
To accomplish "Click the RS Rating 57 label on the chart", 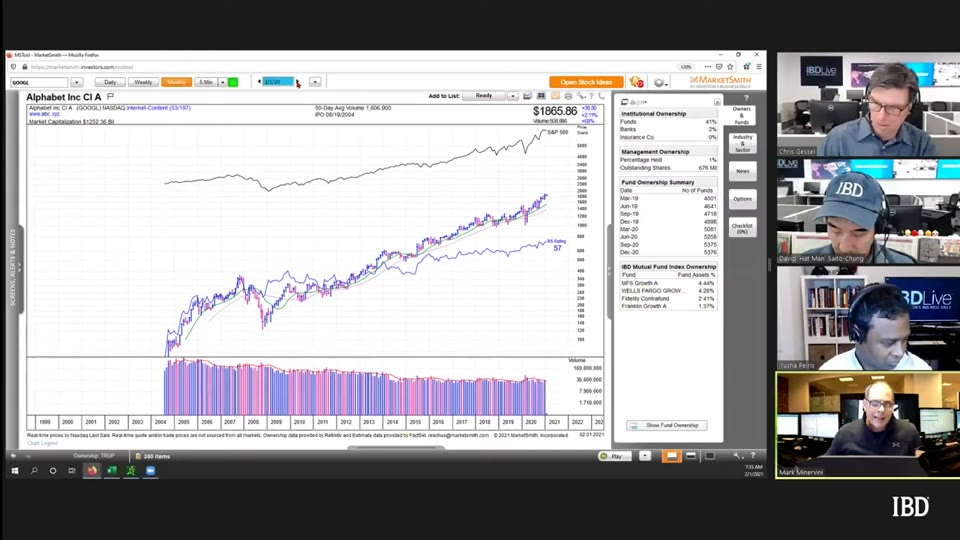I will [x=557, y=245].
